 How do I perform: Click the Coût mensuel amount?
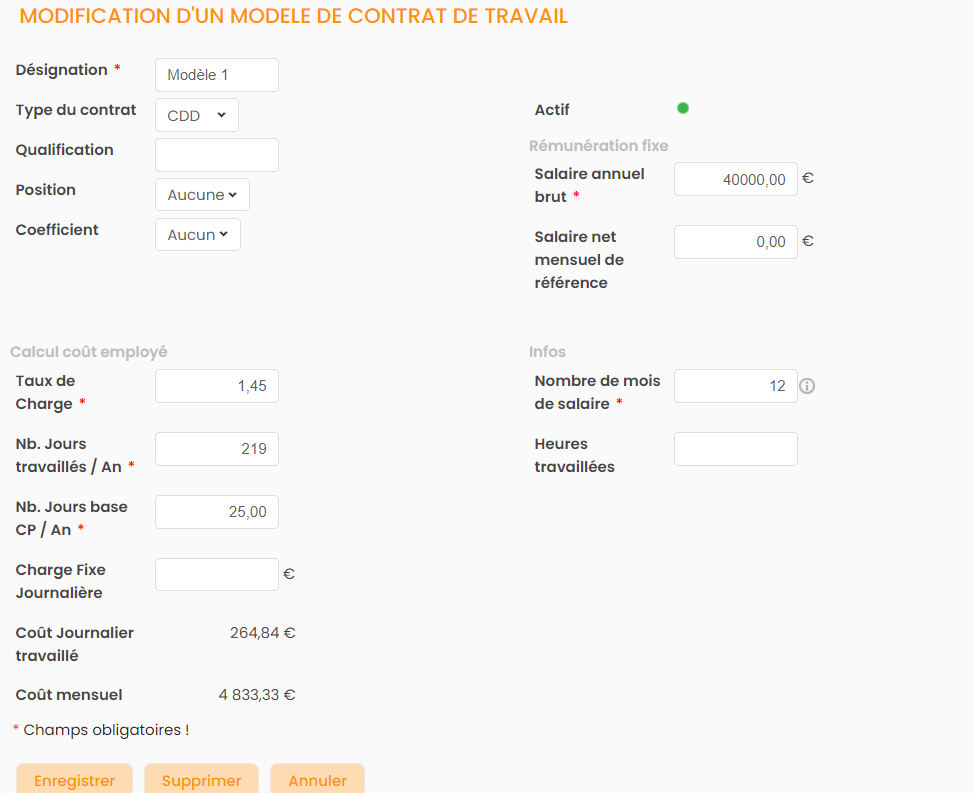coord(257,695)
